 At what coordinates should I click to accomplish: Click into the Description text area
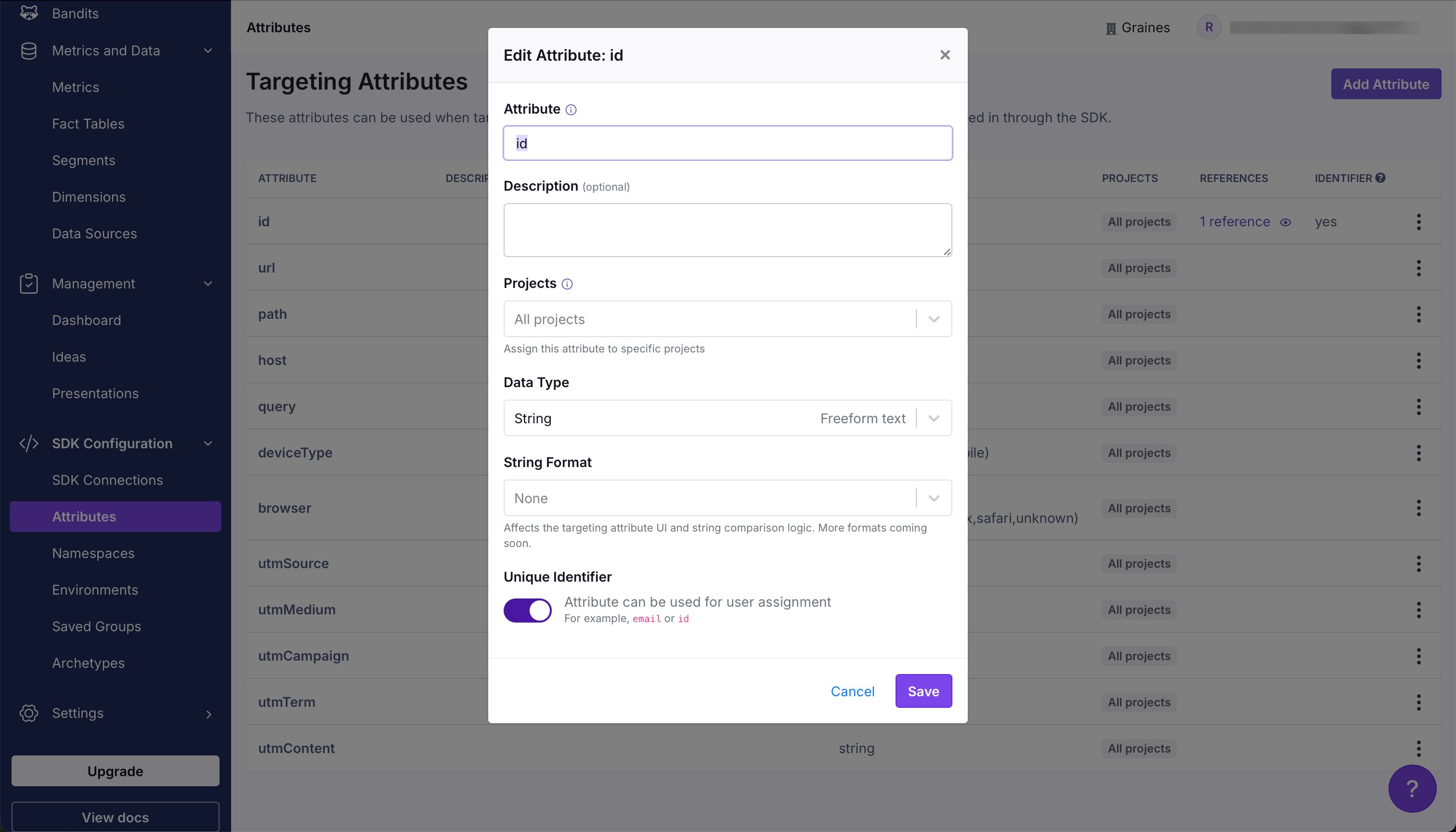728,230
